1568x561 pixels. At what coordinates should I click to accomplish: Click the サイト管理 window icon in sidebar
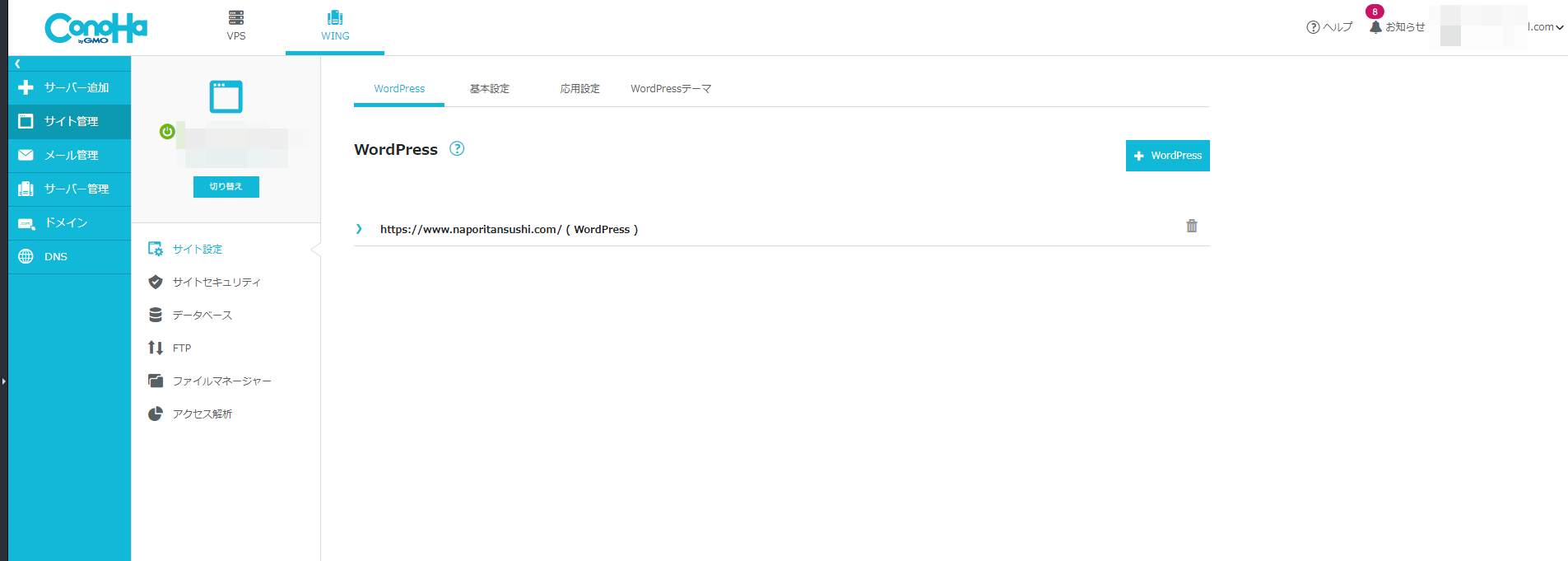pyautogui.click(x=26, y=121)
